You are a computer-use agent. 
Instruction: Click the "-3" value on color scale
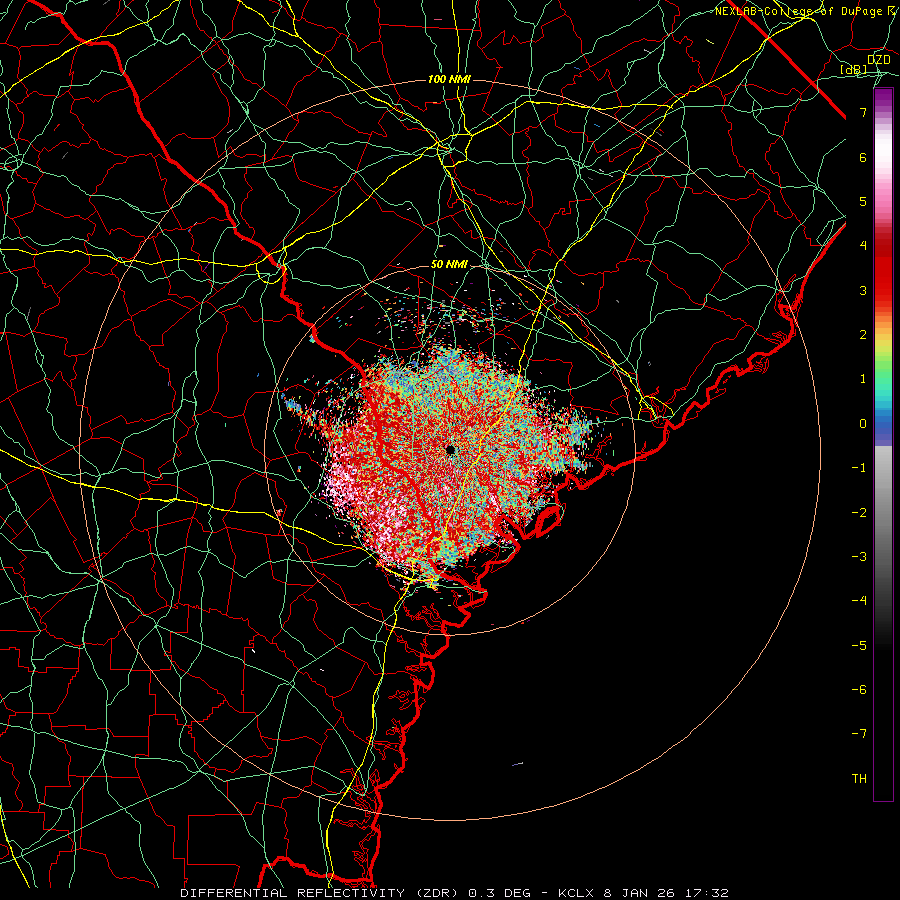[x=859, y=557]
